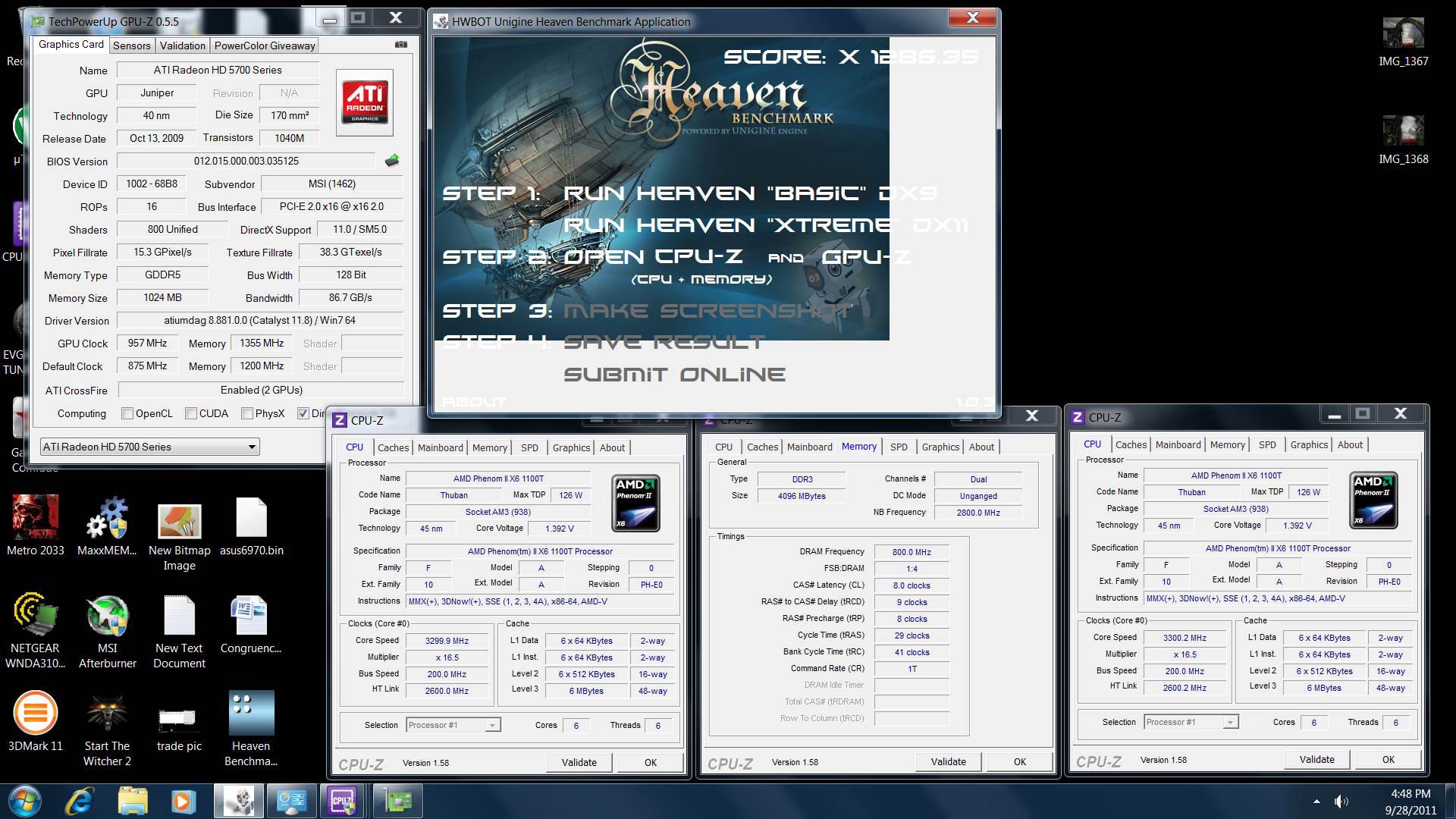Click the BIOS save chip icon in GPU-Z
The height and width of the screenshot is (819, 1456).
(392, 160)
